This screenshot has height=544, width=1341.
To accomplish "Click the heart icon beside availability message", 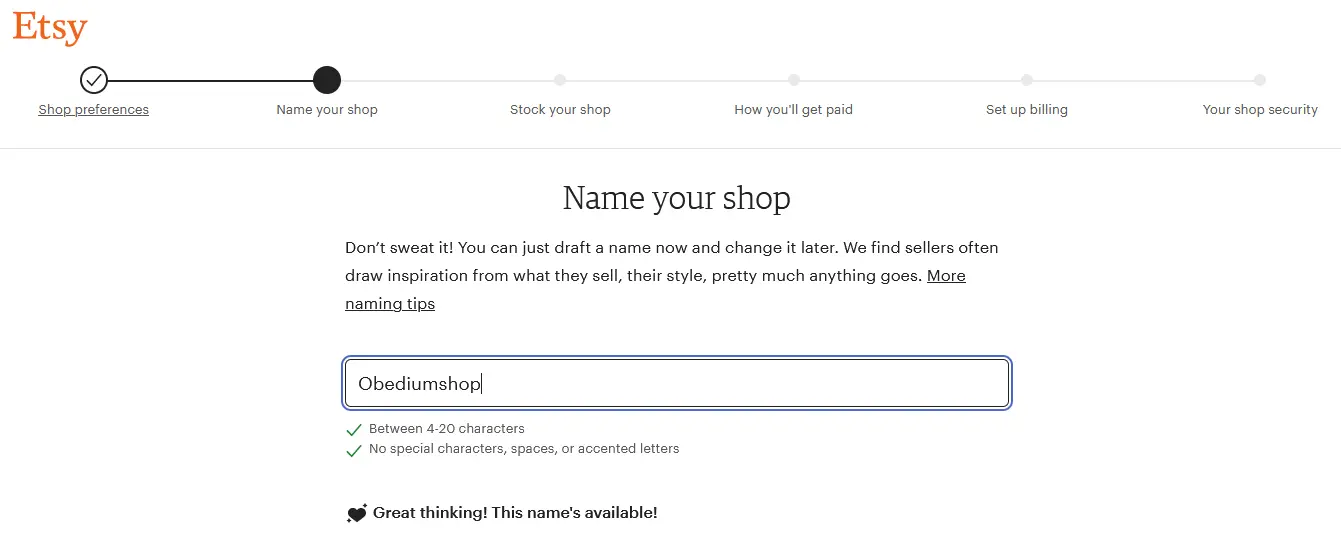I will 357,513.
